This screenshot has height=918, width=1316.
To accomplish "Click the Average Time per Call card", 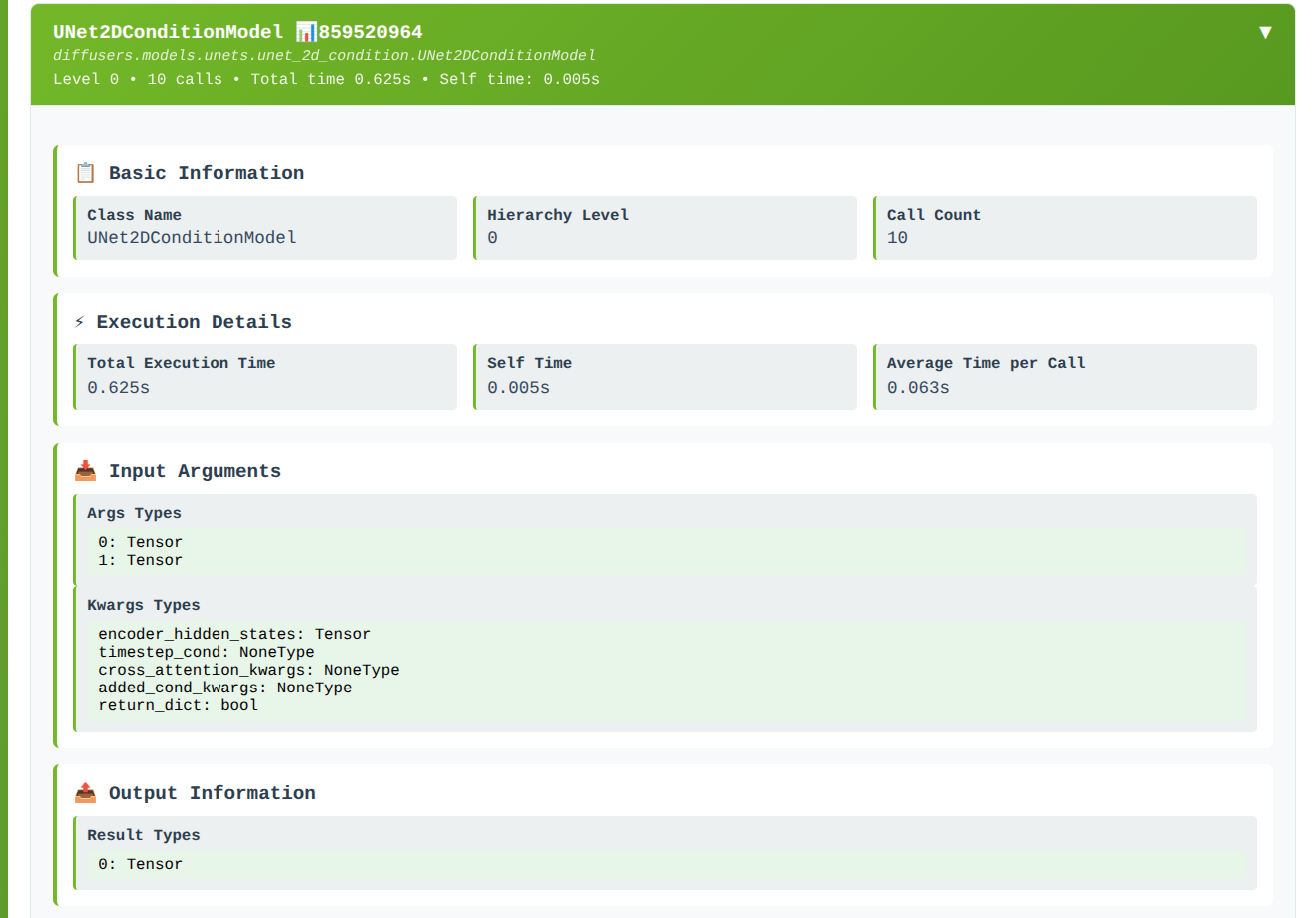I will coord(1065,376).
